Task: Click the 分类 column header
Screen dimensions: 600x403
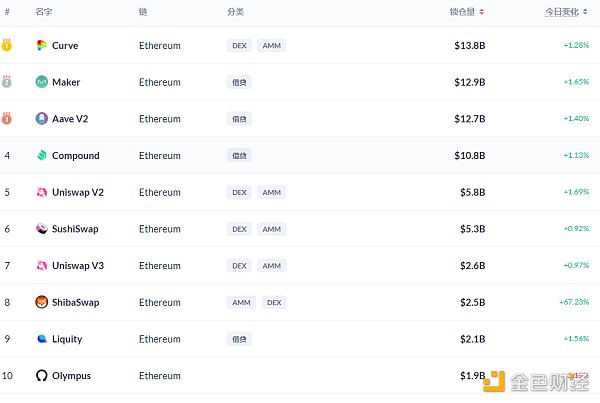Action: tap(235, 12)
